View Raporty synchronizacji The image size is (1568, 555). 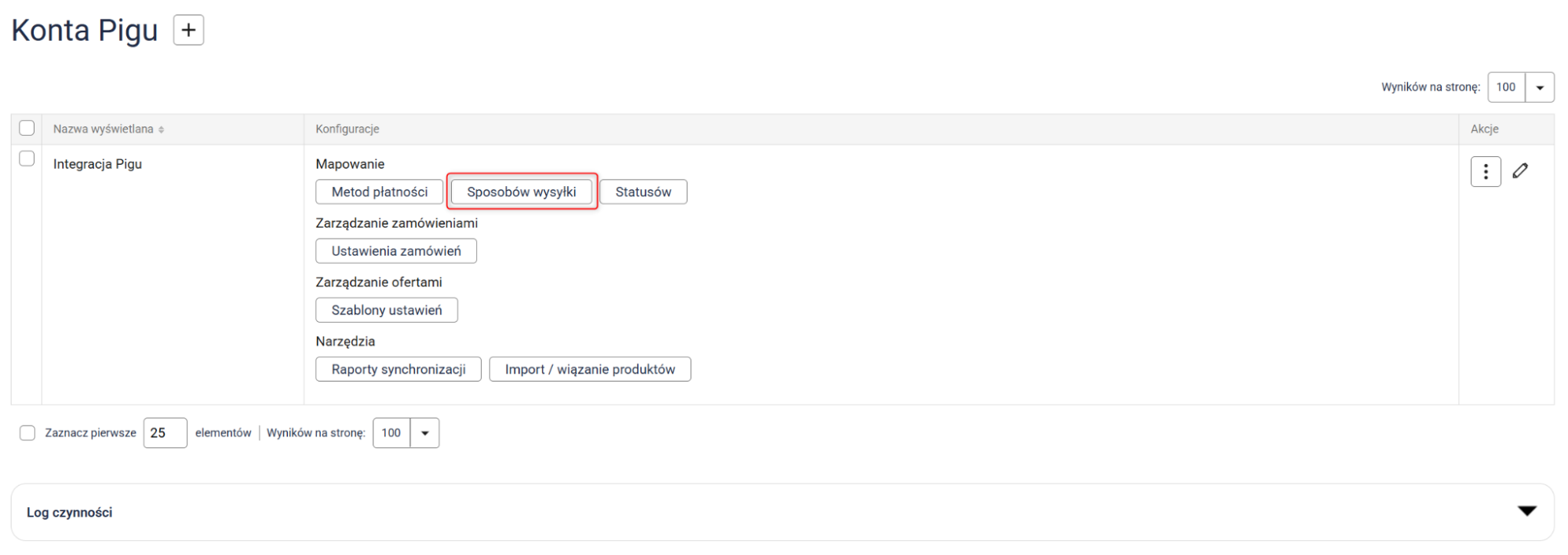coord(398,370)
